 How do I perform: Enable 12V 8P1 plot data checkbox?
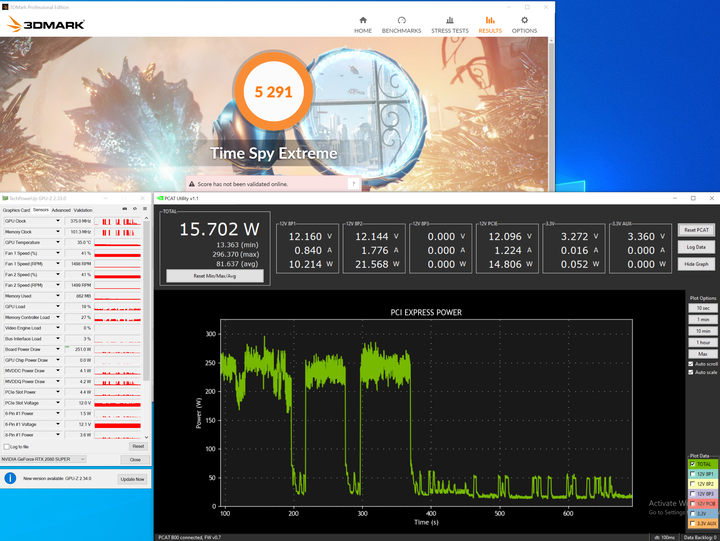(x=692, y=474)
